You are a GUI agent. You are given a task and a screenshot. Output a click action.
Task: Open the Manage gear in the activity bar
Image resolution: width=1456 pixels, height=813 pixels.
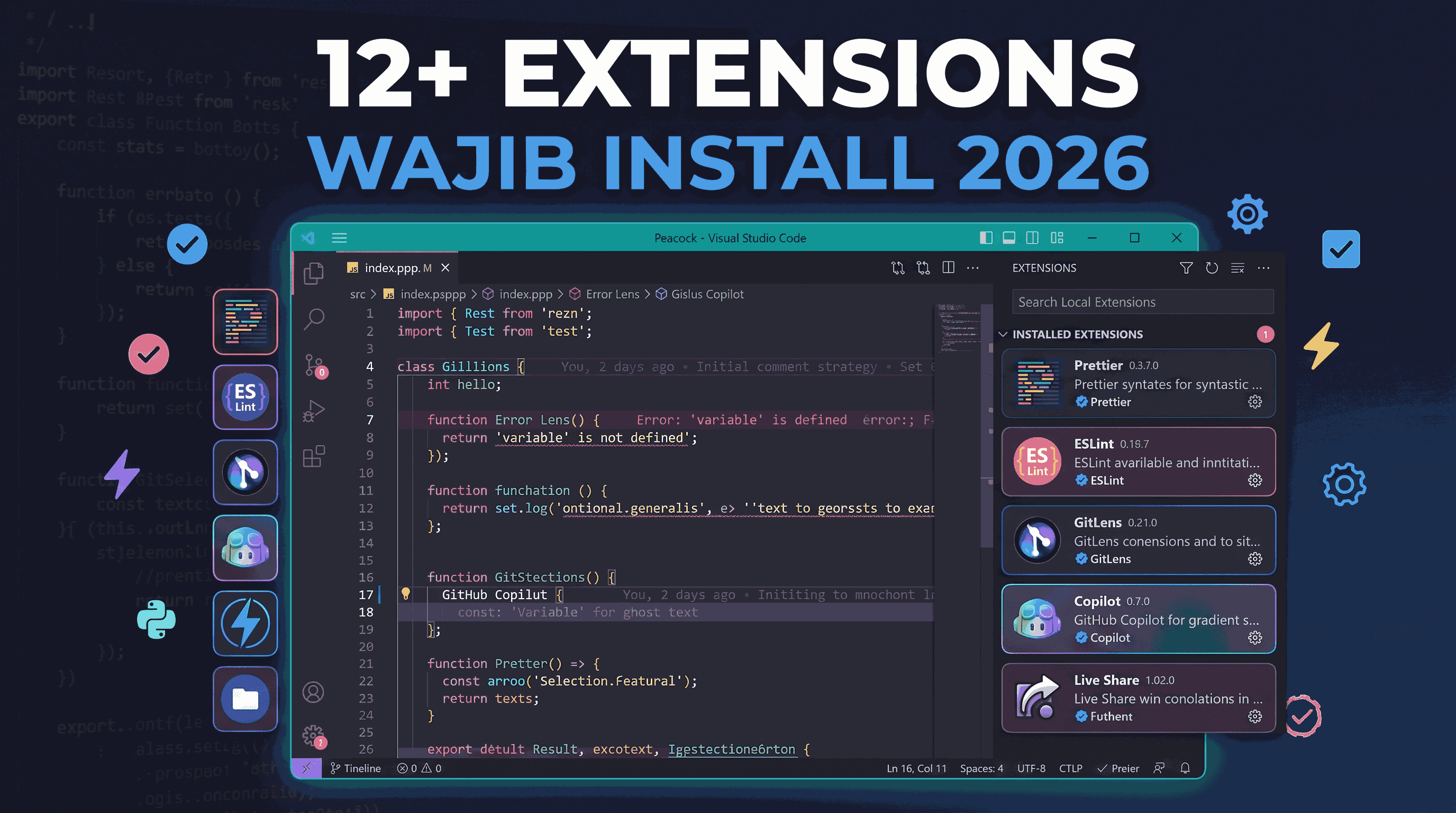[314, 737]
